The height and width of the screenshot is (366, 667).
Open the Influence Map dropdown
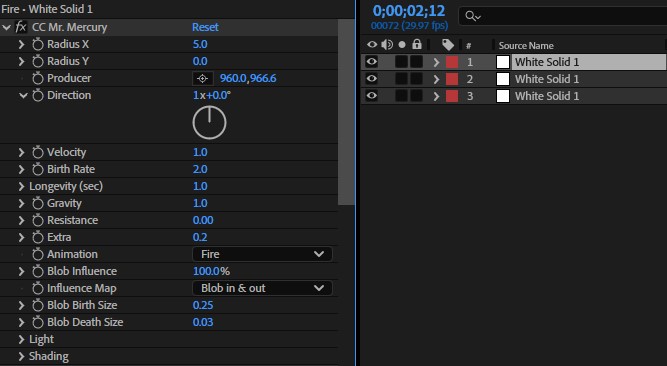(x=262, y=289)
